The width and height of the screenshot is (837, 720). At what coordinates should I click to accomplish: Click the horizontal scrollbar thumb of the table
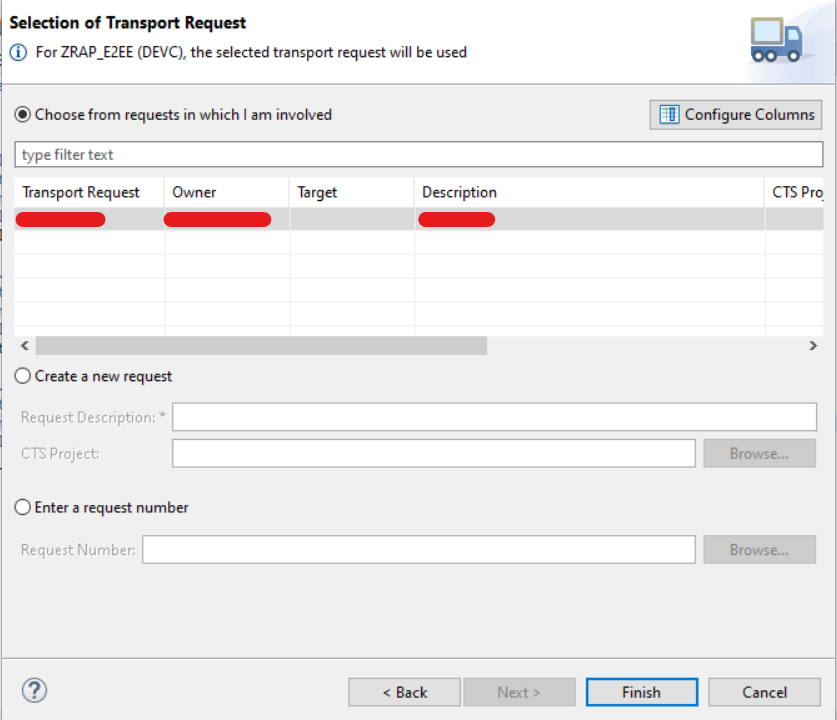click(260, 346)
